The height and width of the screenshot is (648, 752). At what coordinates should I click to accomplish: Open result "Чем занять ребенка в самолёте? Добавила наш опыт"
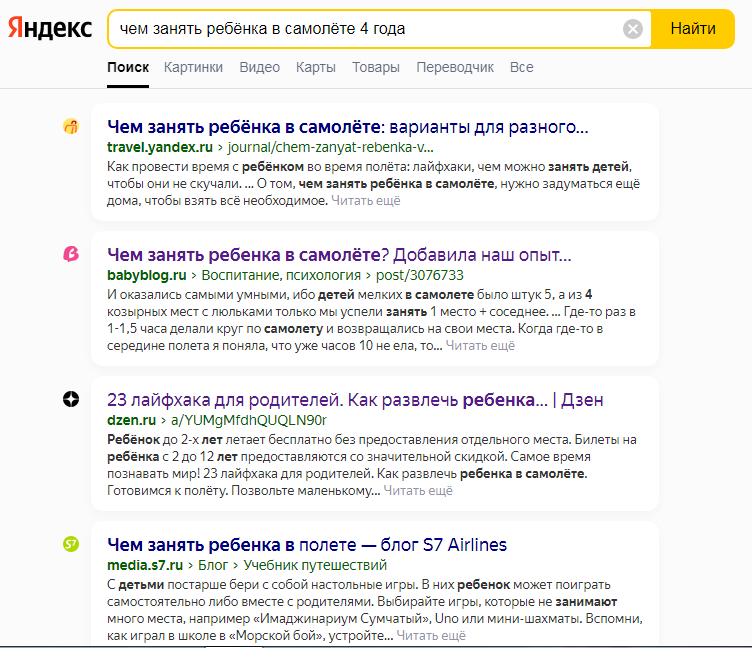(x=339, y=255)
